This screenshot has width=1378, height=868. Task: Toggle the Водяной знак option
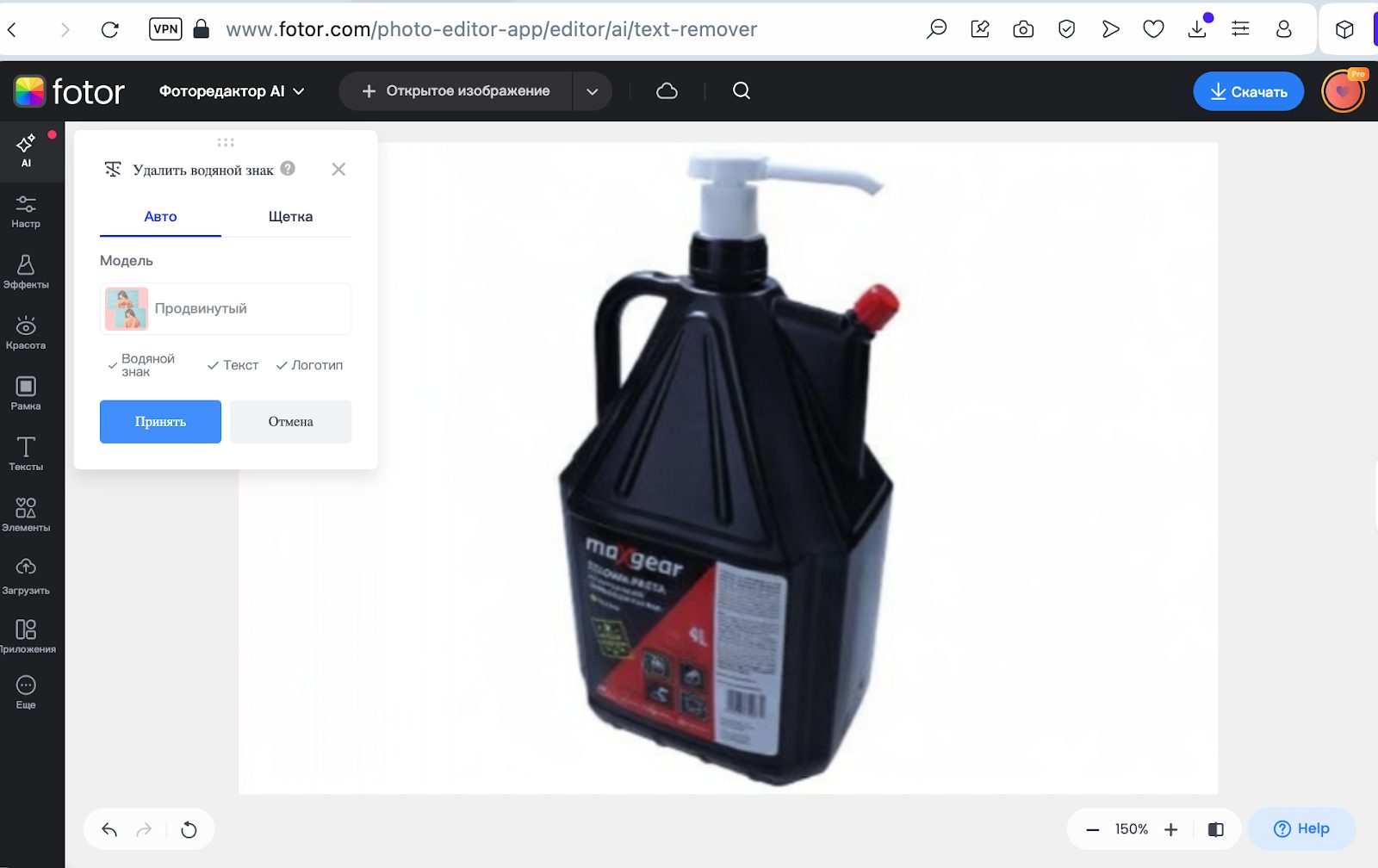(x=141, y=365)
